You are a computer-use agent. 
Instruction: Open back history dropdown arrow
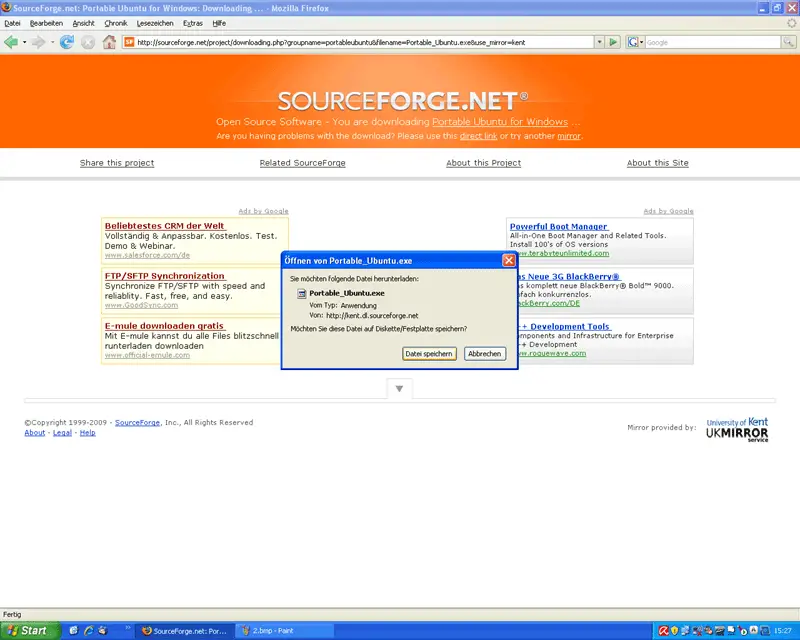click(24, 42)
